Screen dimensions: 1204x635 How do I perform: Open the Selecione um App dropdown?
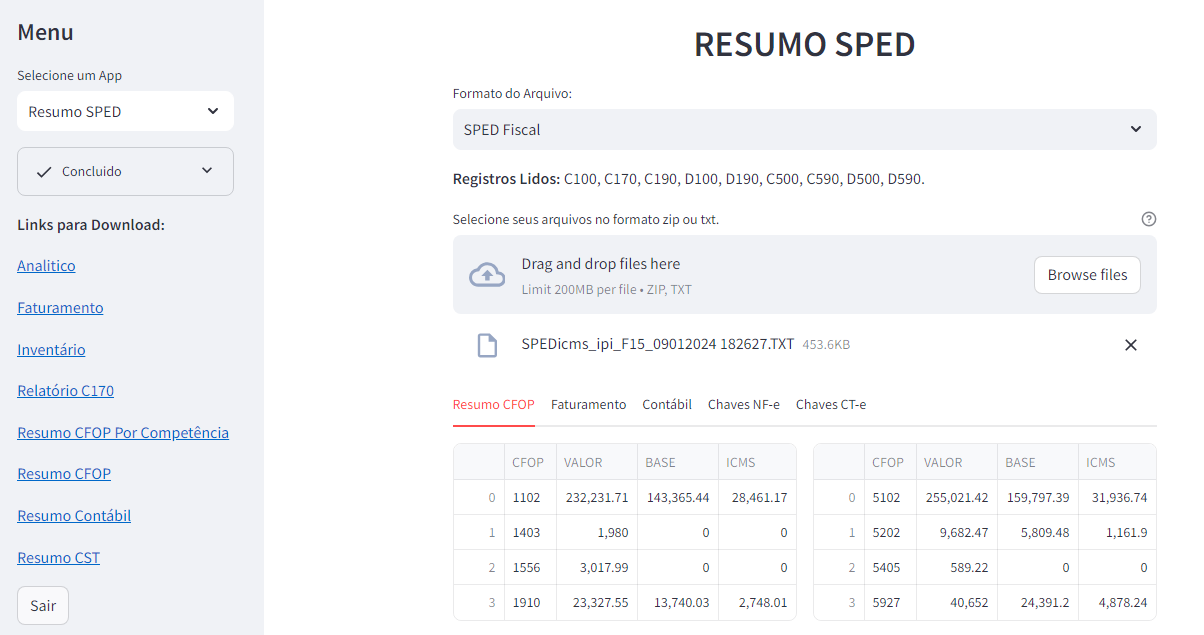125,111
